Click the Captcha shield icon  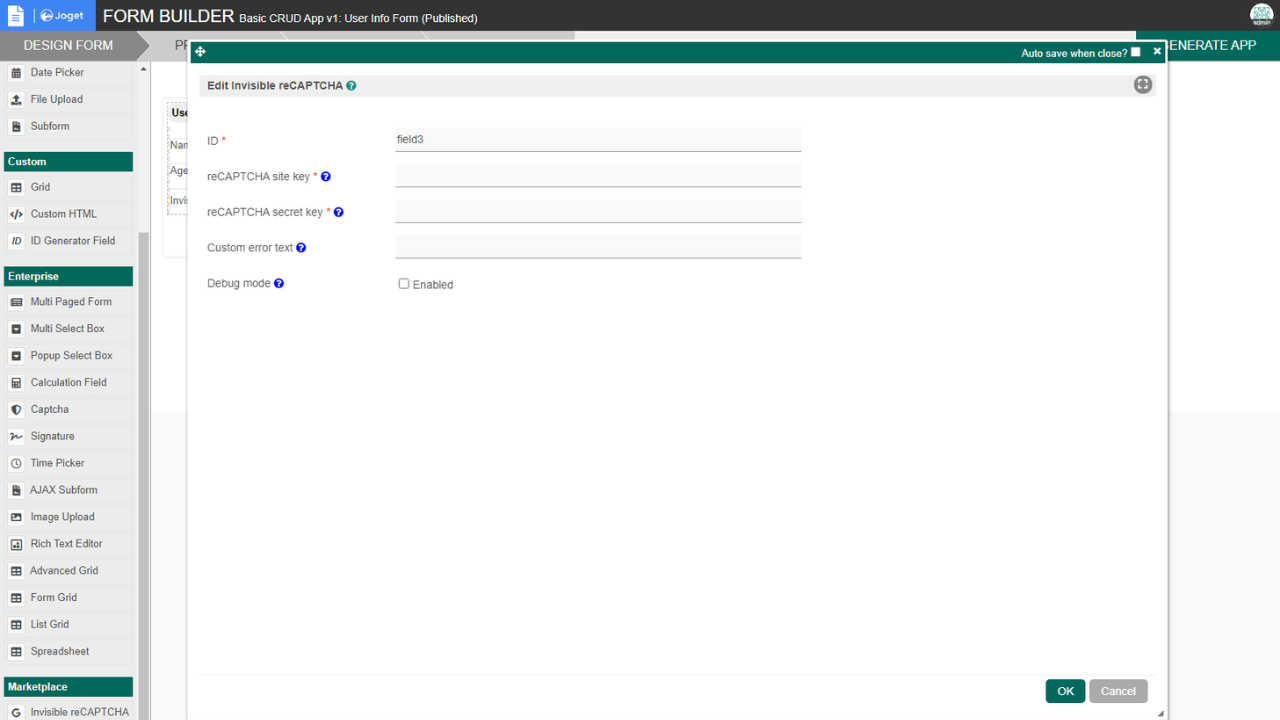click(x=16, y=410)
